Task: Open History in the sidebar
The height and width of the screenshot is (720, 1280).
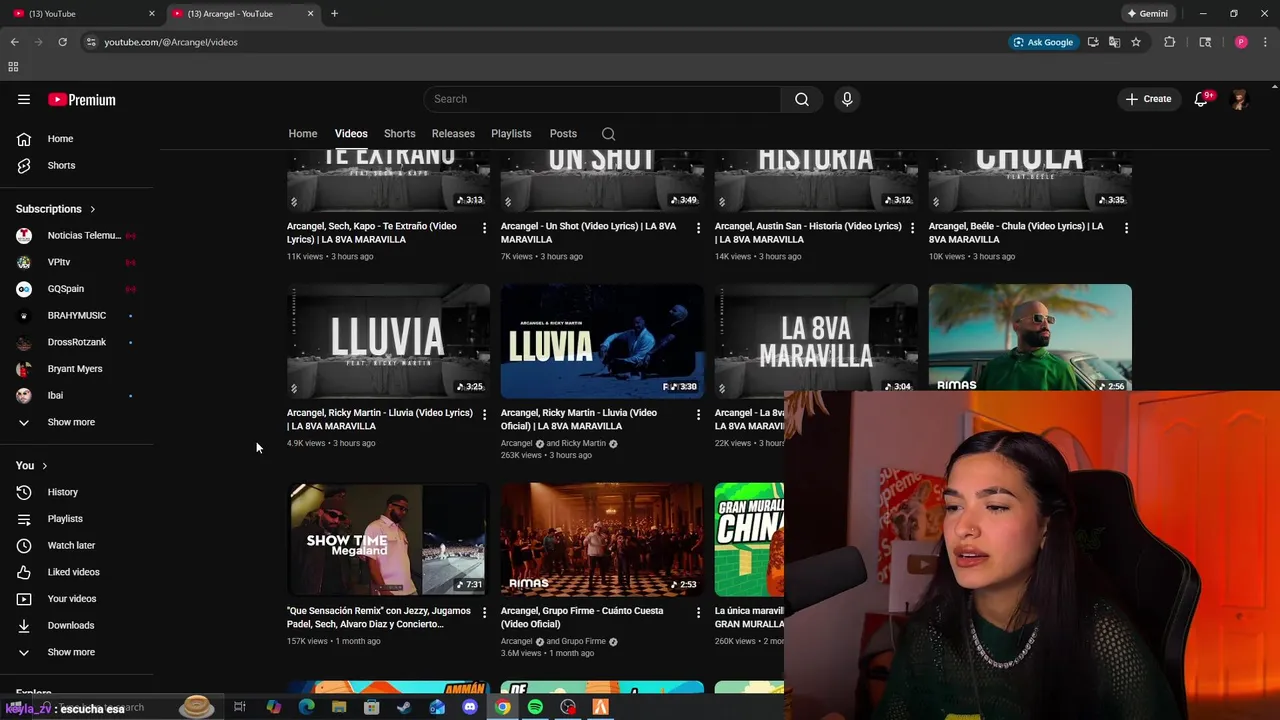Action: tap(62, 492)
